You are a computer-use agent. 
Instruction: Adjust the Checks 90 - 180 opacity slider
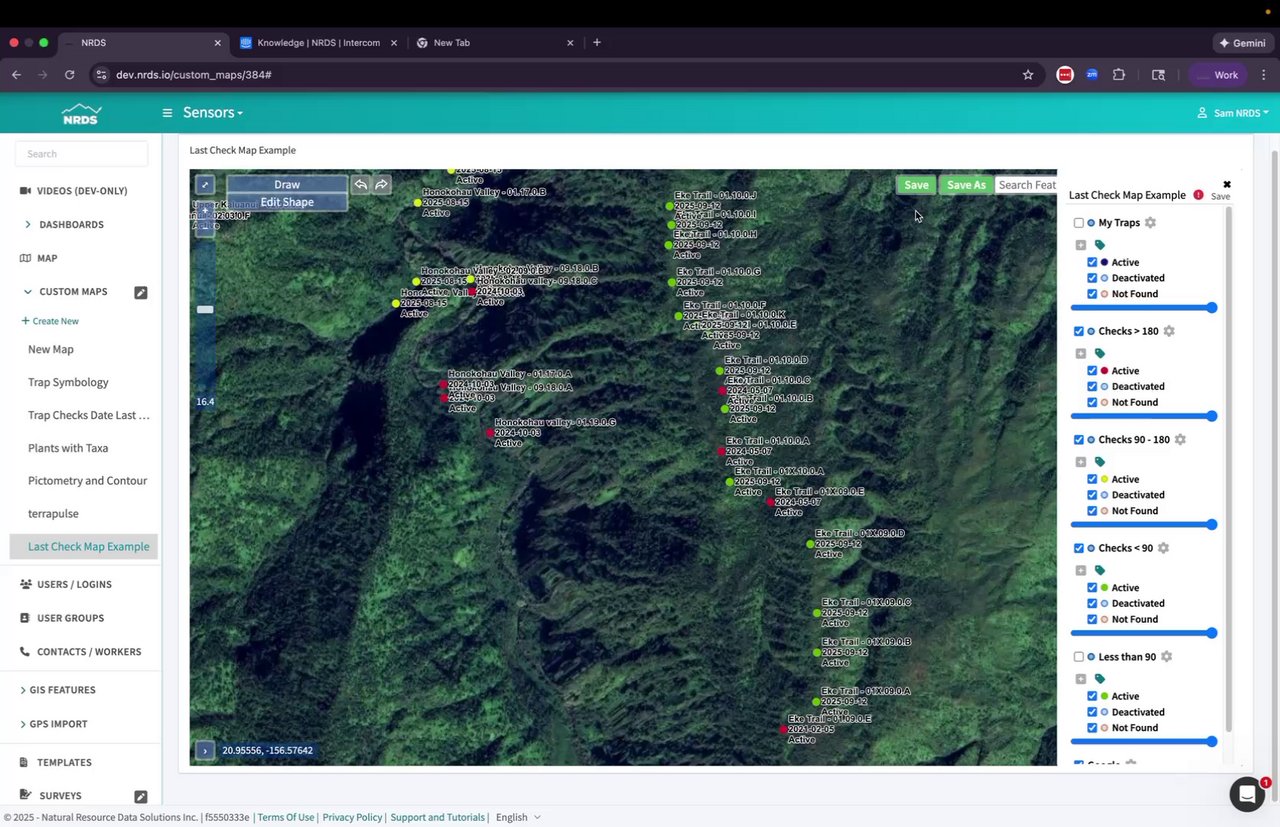[1144, 525]
